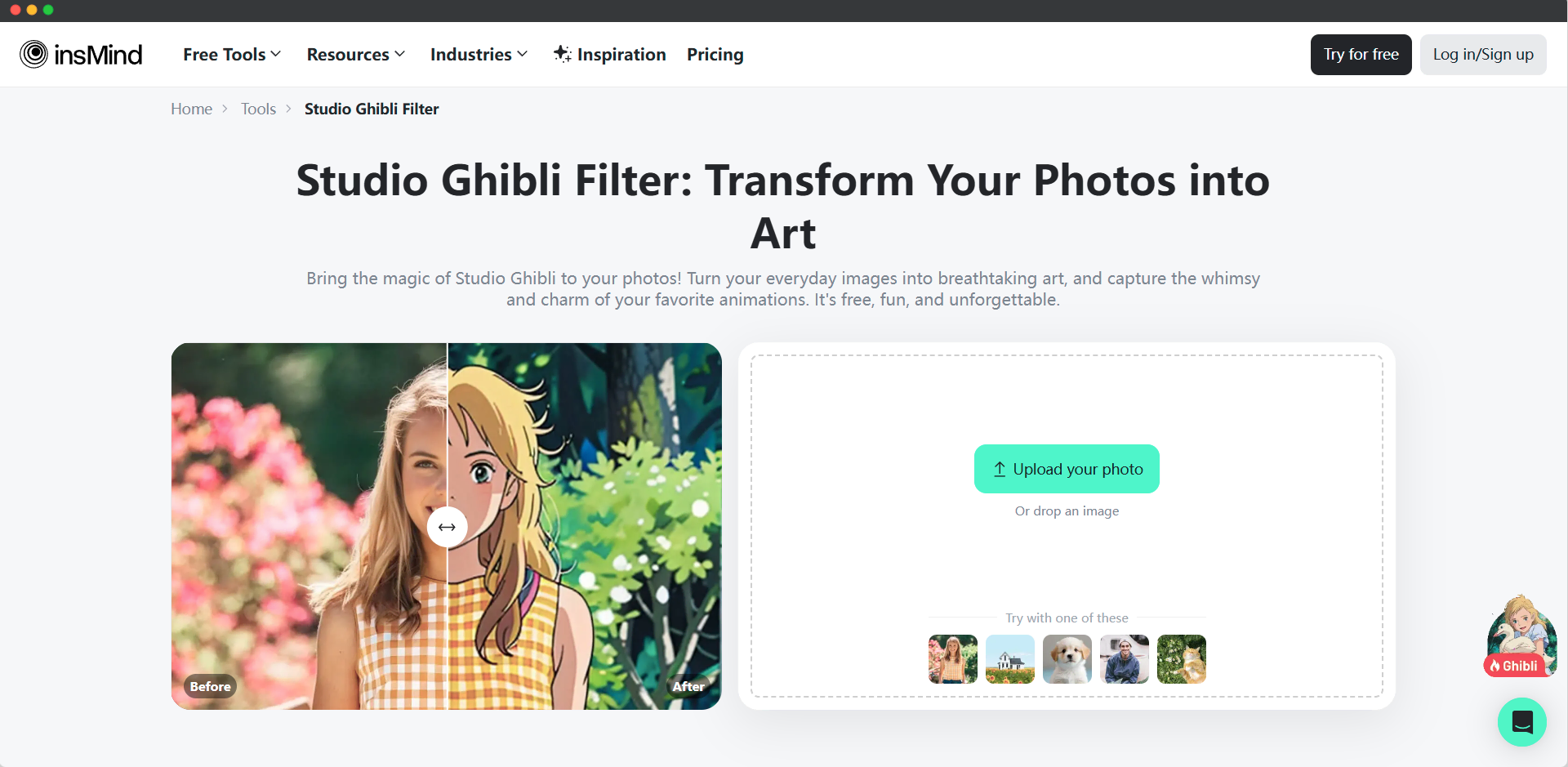Open Tools breadcrumb link
The height and width of the screenshot is (767, 1568).
coord(259,109)
